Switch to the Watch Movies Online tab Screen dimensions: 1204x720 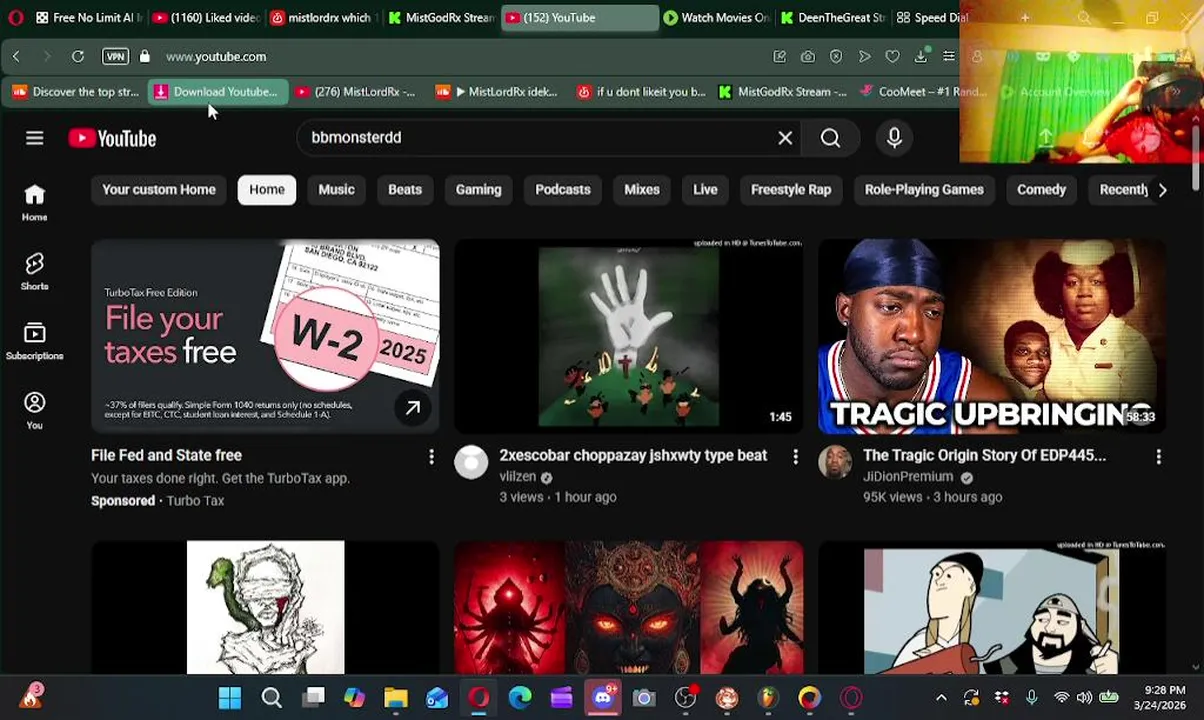click(x=716, y=18)
